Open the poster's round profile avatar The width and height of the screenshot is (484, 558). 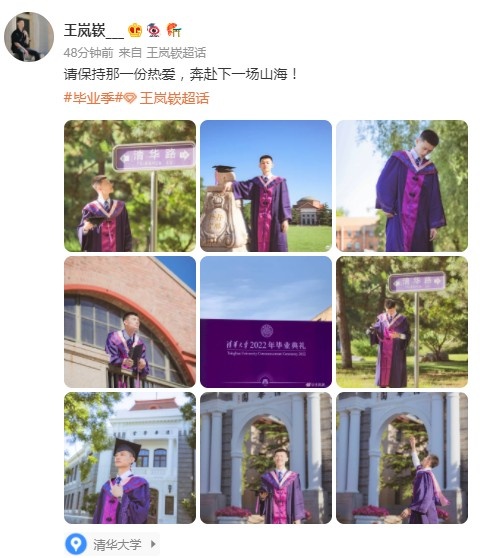29,37
